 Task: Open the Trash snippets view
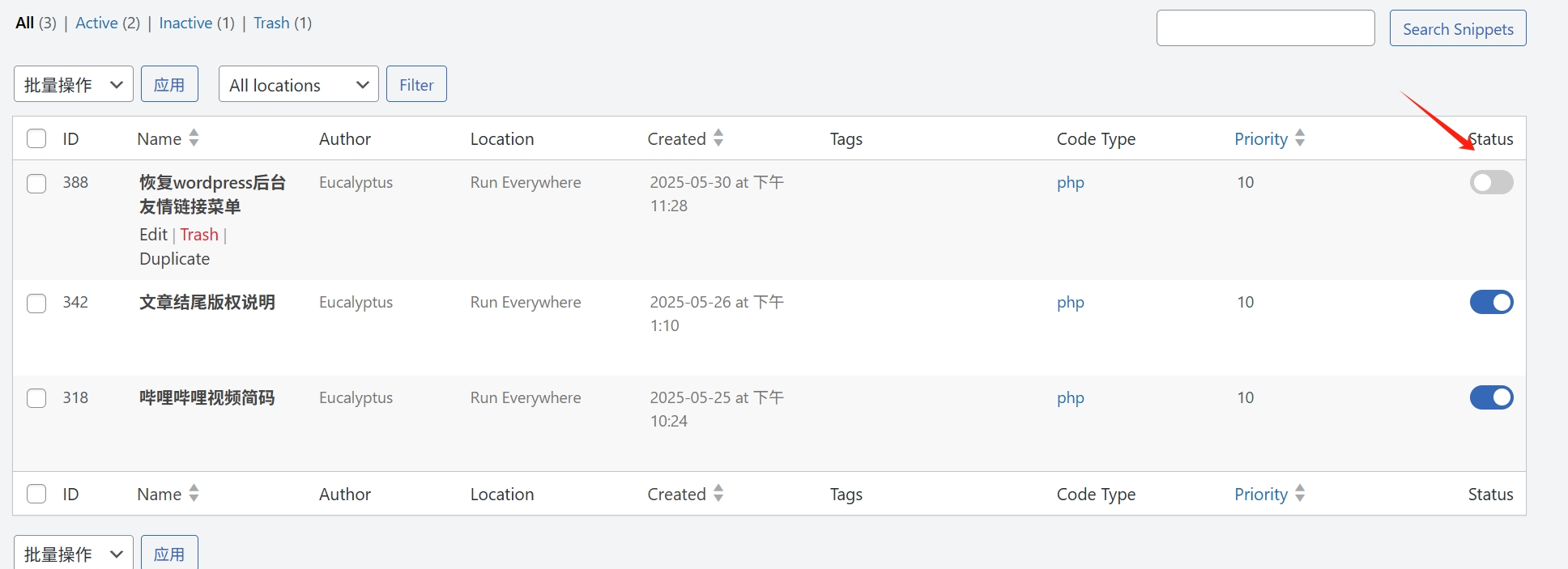271,23
